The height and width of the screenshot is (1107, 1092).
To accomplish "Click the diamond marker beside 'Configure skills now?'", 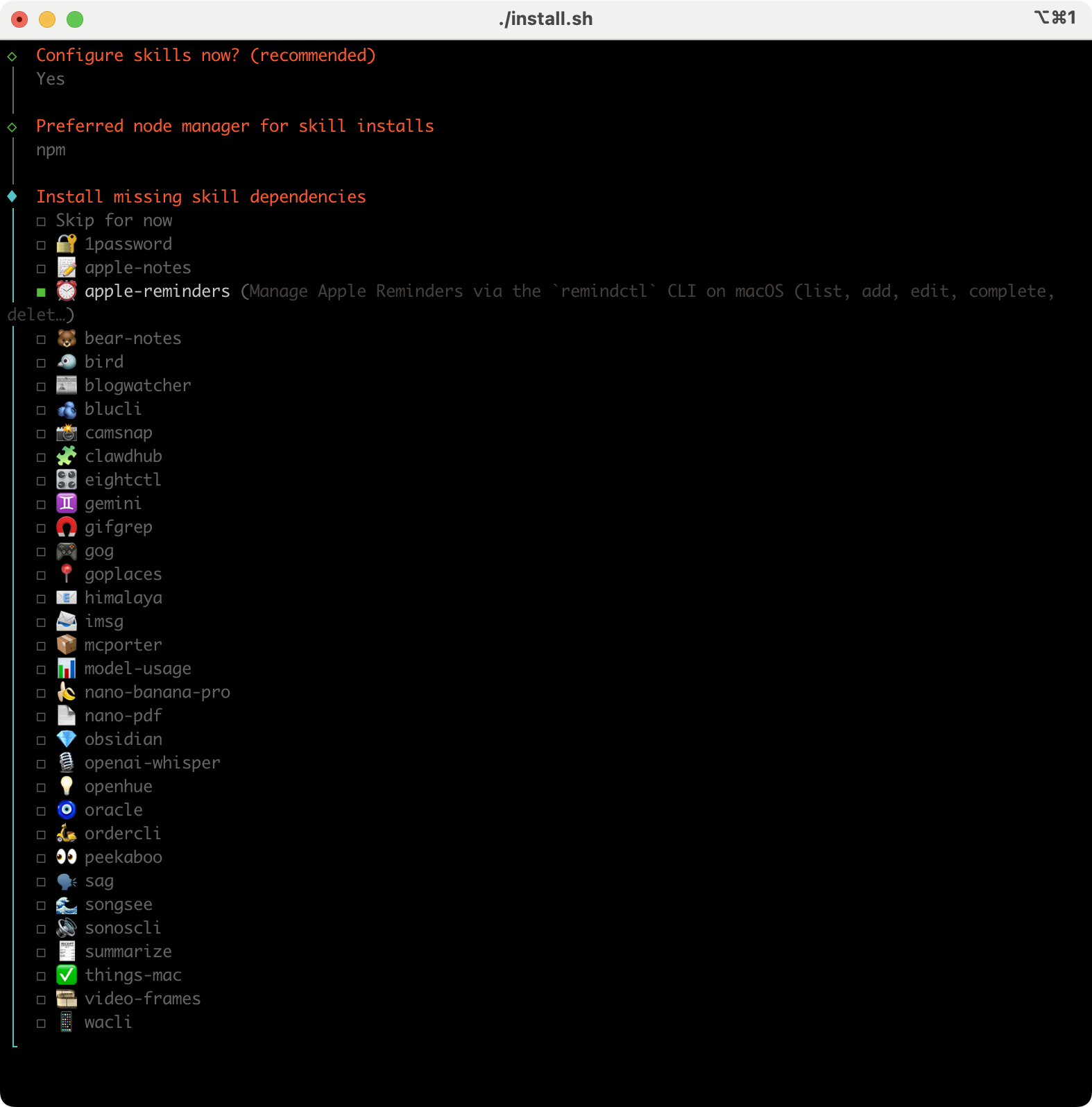I will coord(12,56).
